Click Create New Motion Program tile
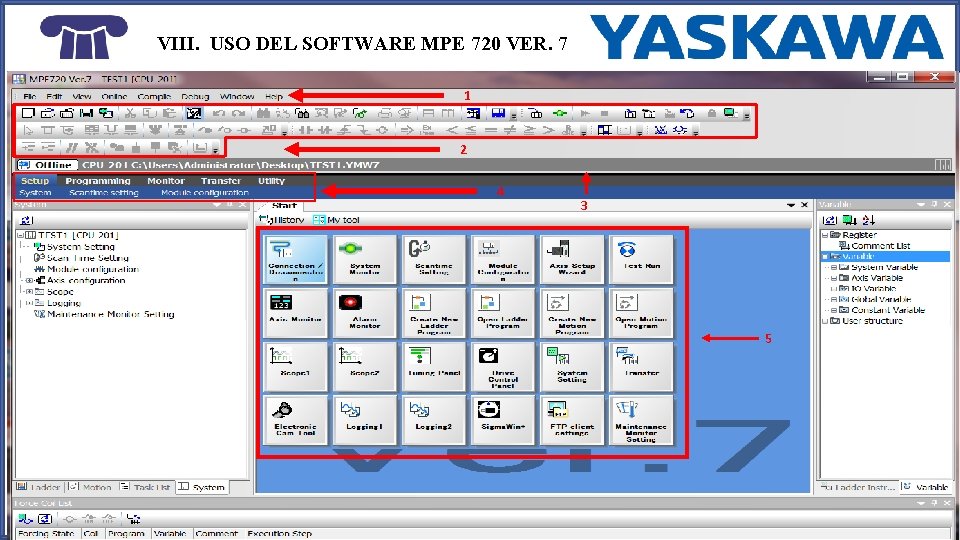 click(572, 313)
